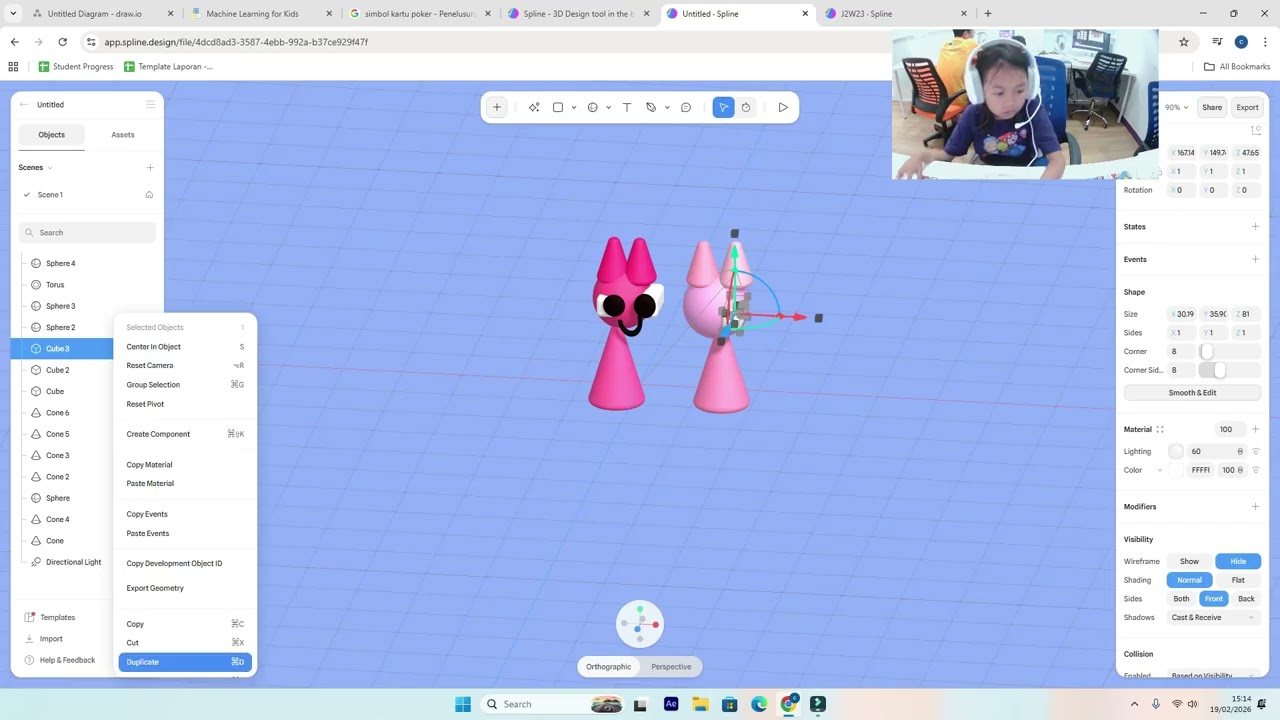The height and width of the screenshot is (720, 1280).
Task: Switch viewport to Perspective
Action: pos(671,667)
